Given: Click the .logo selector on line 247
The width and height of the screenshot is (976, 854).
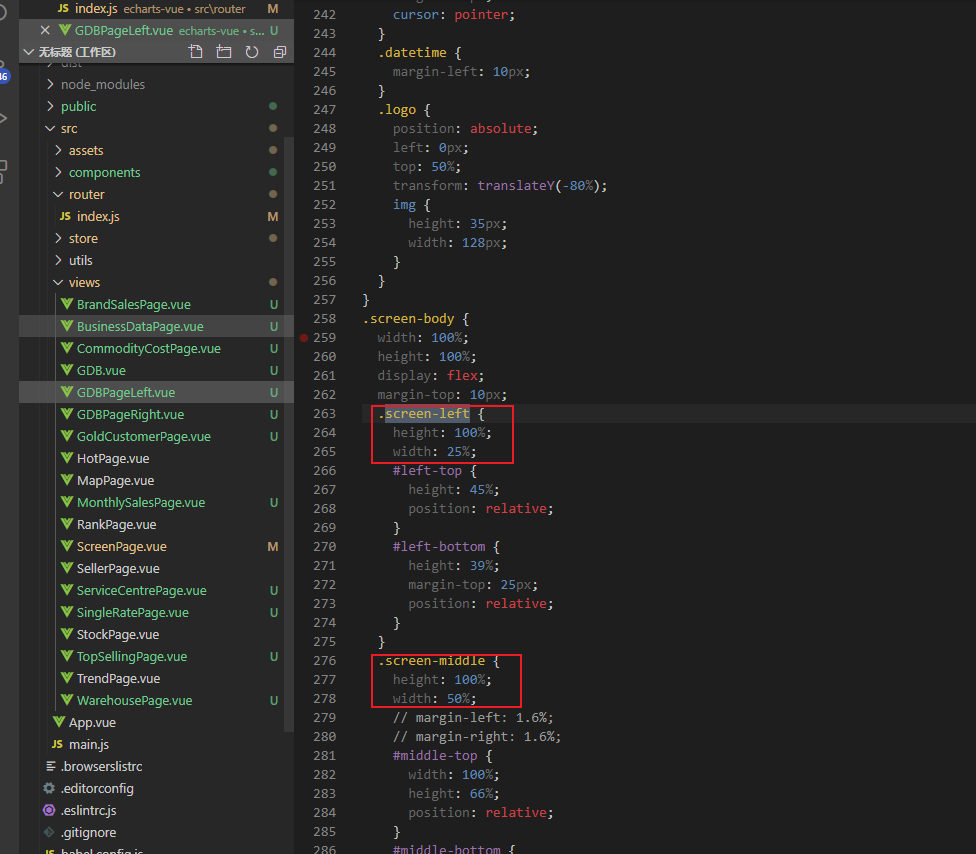Looking at the screenshot, I should (396, 110).
